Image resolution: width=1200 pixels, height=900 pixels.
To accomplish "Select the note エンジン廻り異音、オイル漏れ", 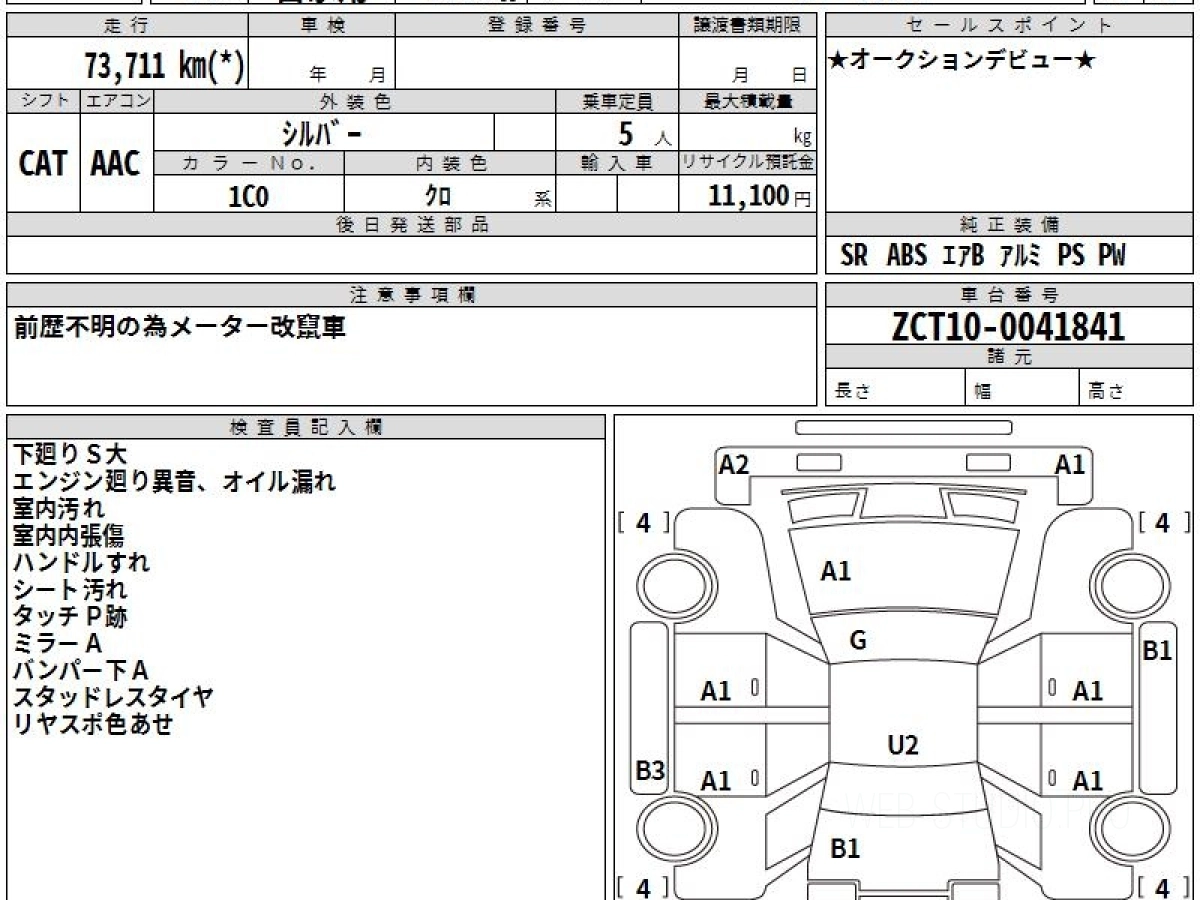I will coord(174,482).
